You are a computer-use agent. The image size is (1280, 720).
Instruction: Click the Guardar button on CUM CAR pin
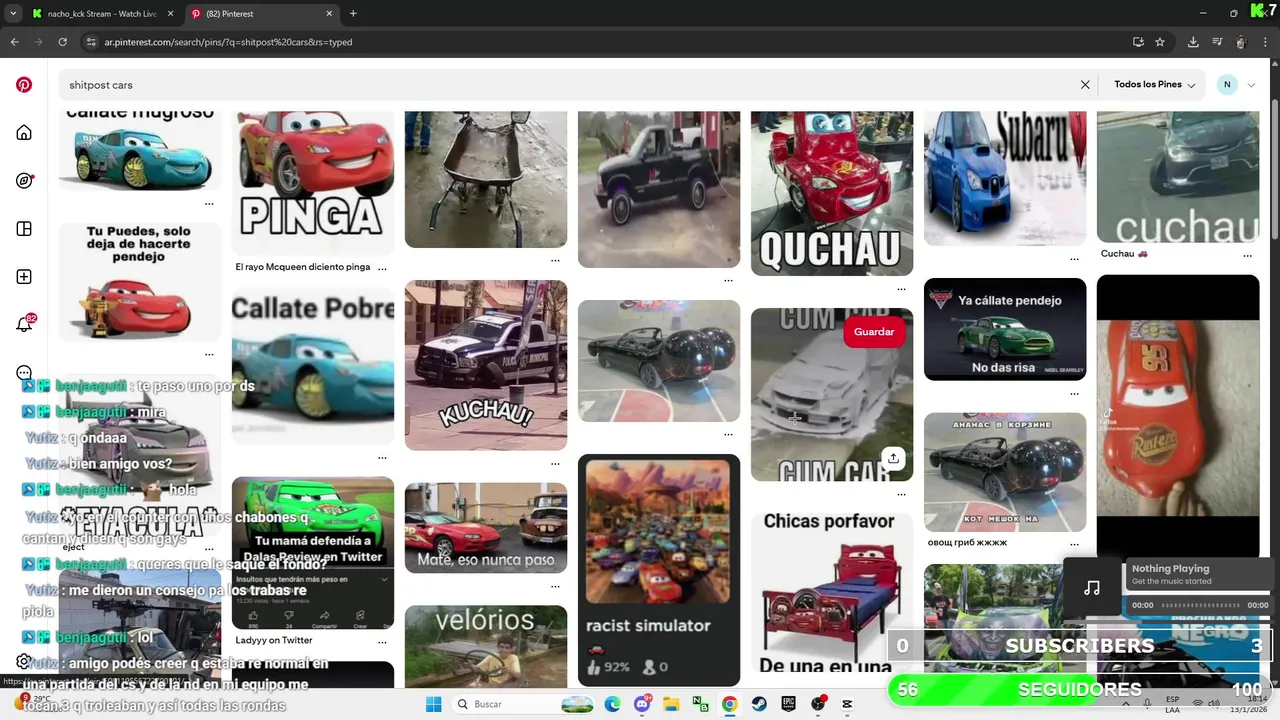(874, 332)
